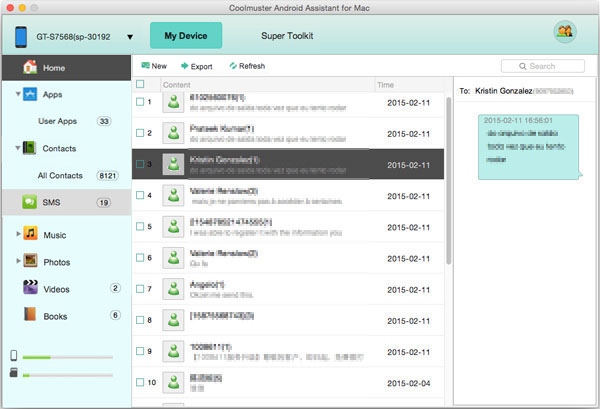Image resolution: width=600 pixels, height=409 pixels.
Task: Open the Videos clapperboard icon
Action: click(x=29, y=288)
